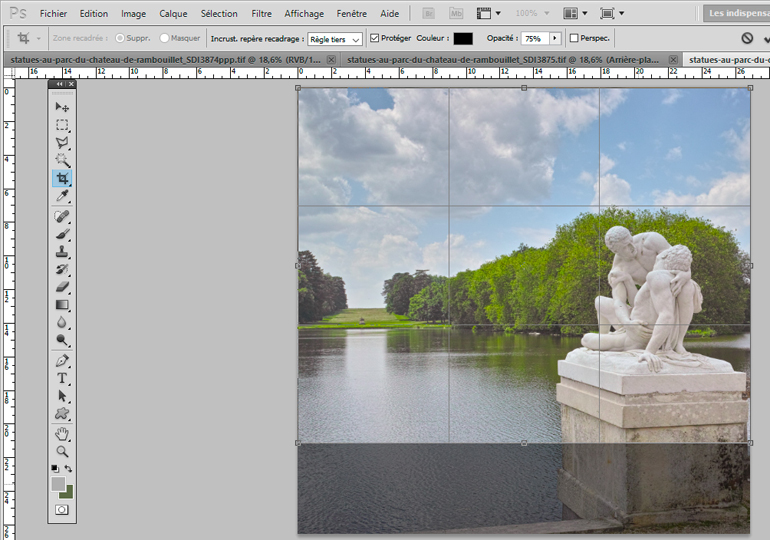Image resolution: width=770 pixels, height=540 pixels.
Task: Select the Spot Healing Brush tool
Action: pyautogui.click(x=62, y=216)
